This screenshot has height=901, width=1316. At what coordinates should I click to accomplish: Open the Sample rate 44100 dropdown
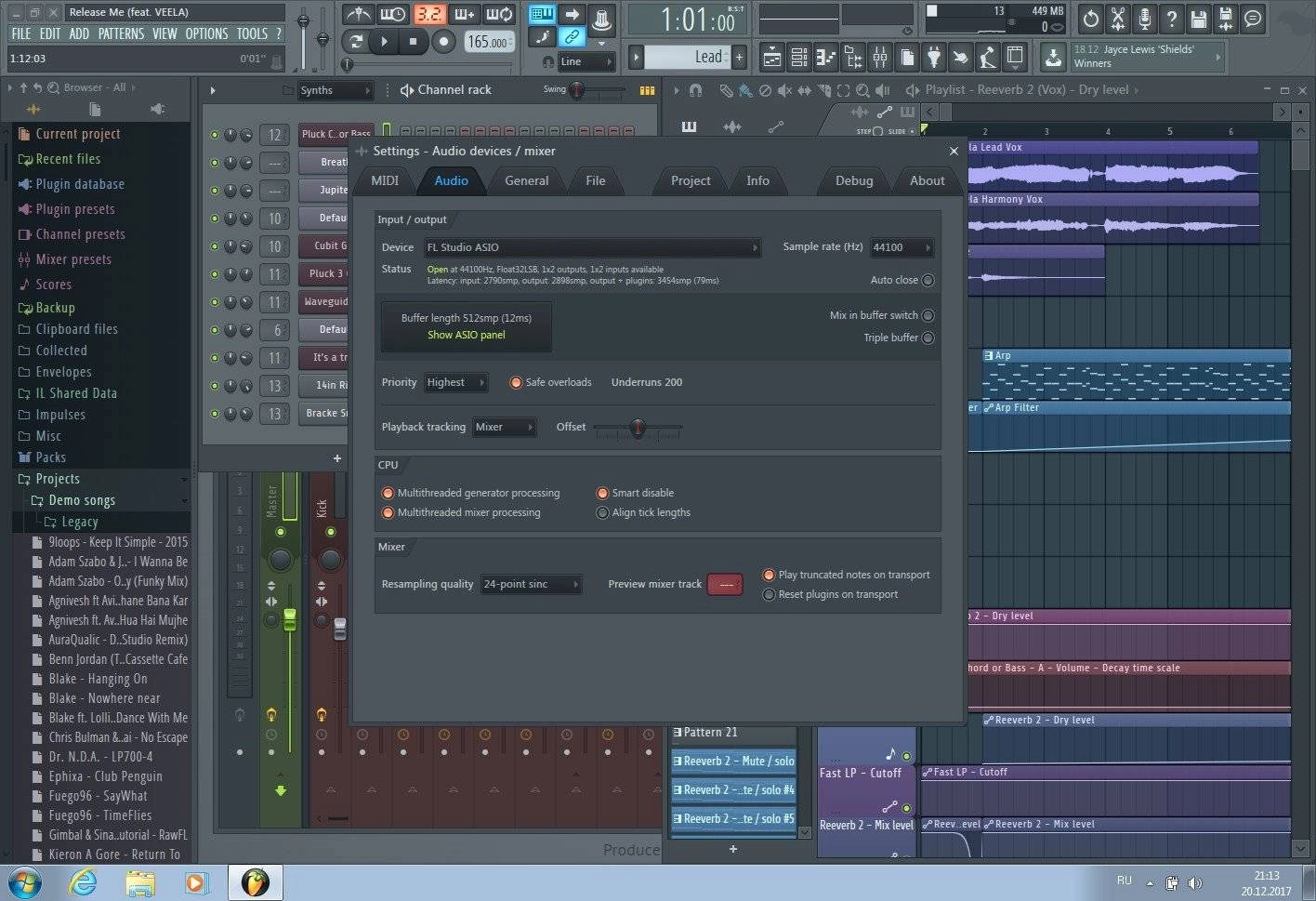click(901, 247)
